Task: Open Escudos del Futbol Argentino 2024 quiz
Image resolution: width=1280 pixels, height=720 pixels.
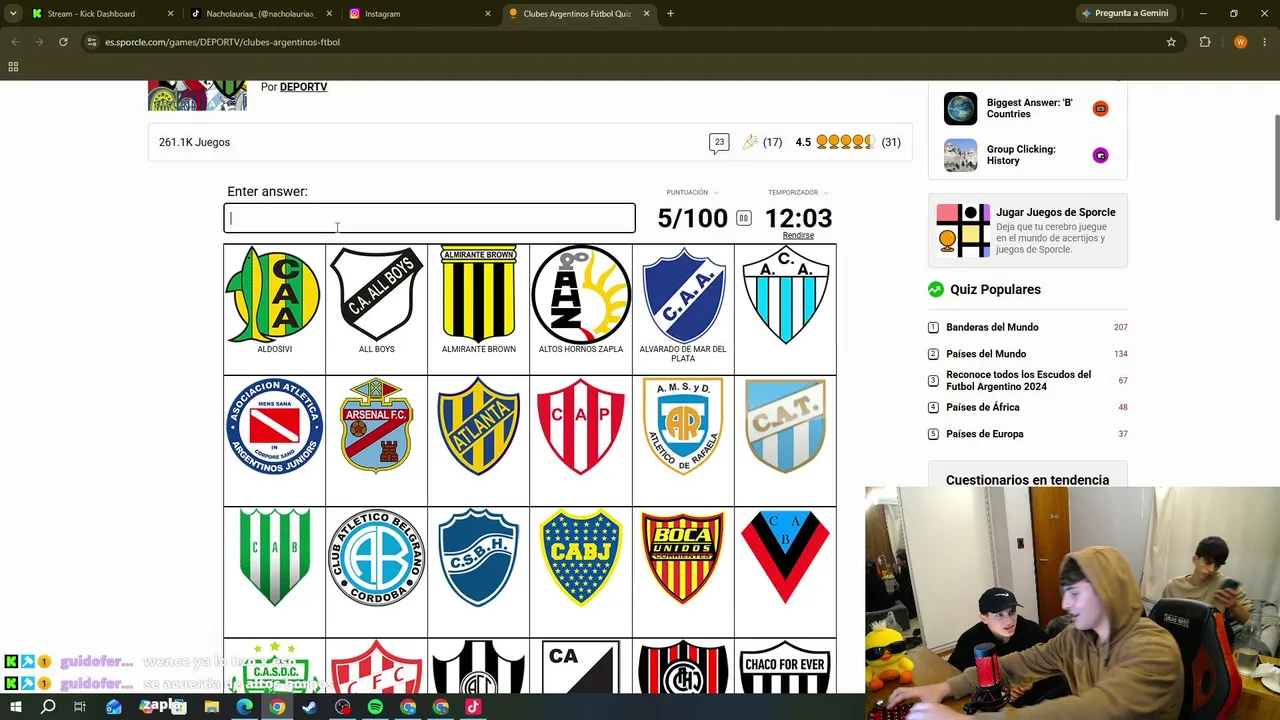Action: pos(1018,380)
